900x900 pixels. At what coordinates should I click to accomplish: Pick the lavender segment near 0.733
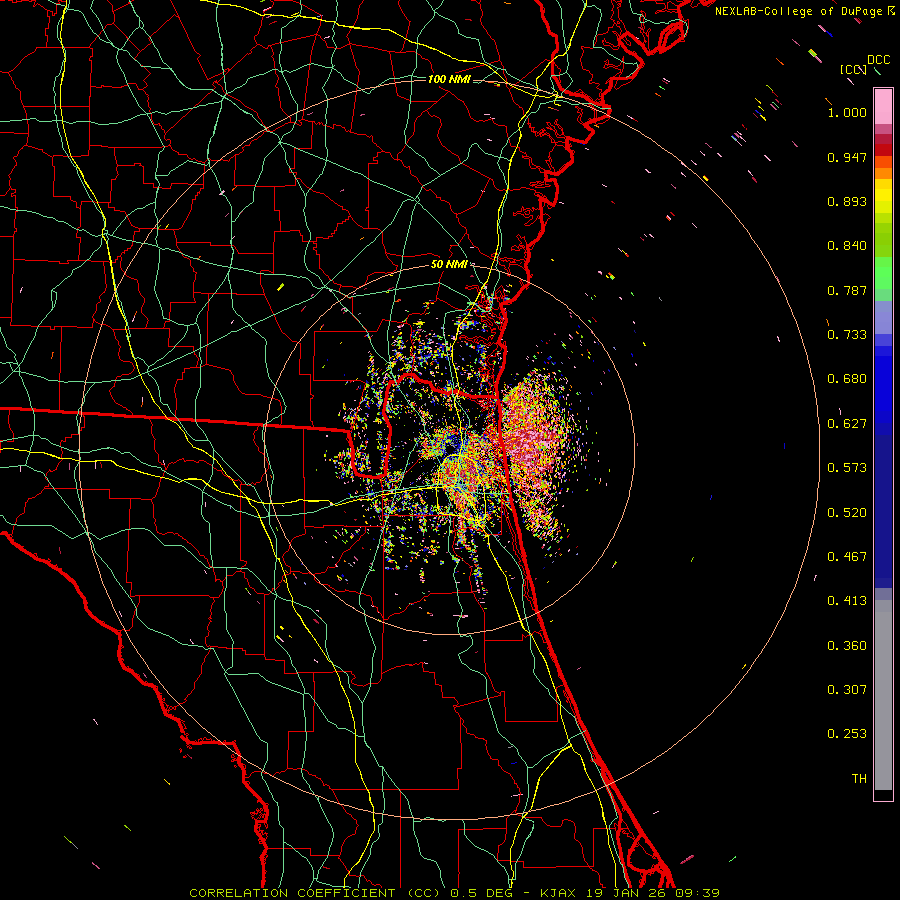point(883,317)
